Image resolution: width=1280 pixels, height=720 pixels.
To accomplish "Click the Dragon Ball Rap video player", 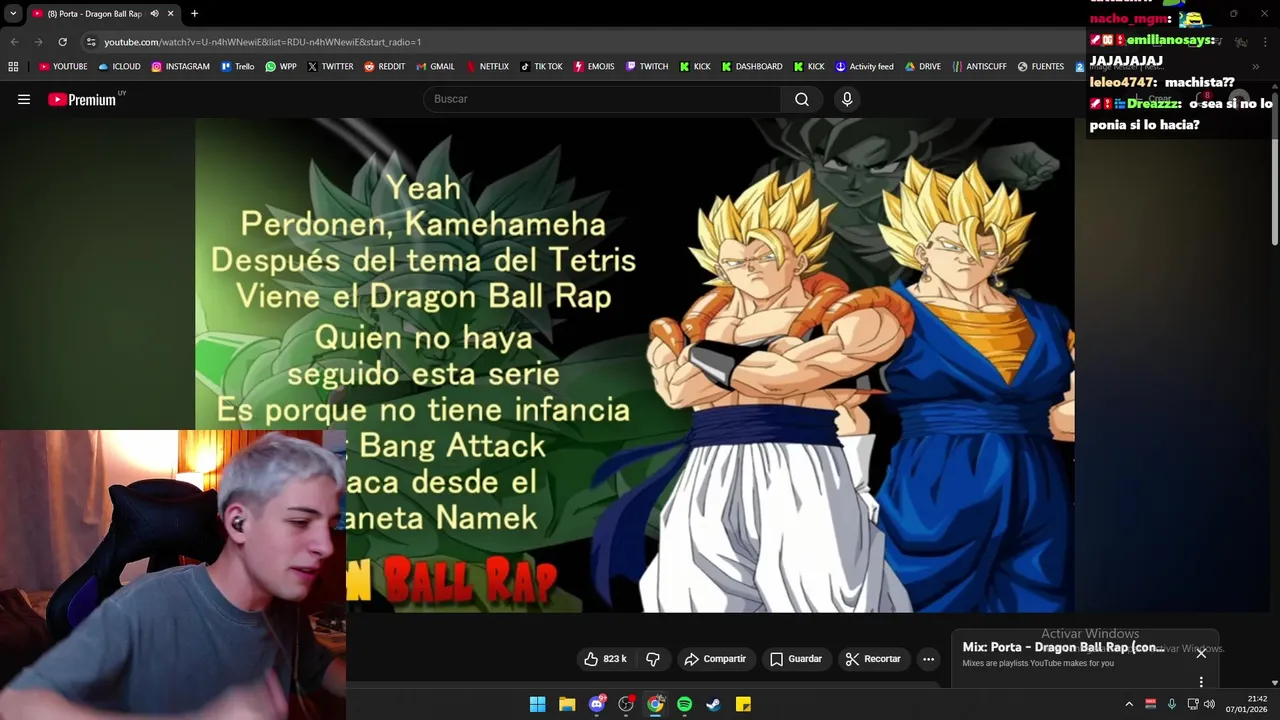I will (x=635, y=365).
